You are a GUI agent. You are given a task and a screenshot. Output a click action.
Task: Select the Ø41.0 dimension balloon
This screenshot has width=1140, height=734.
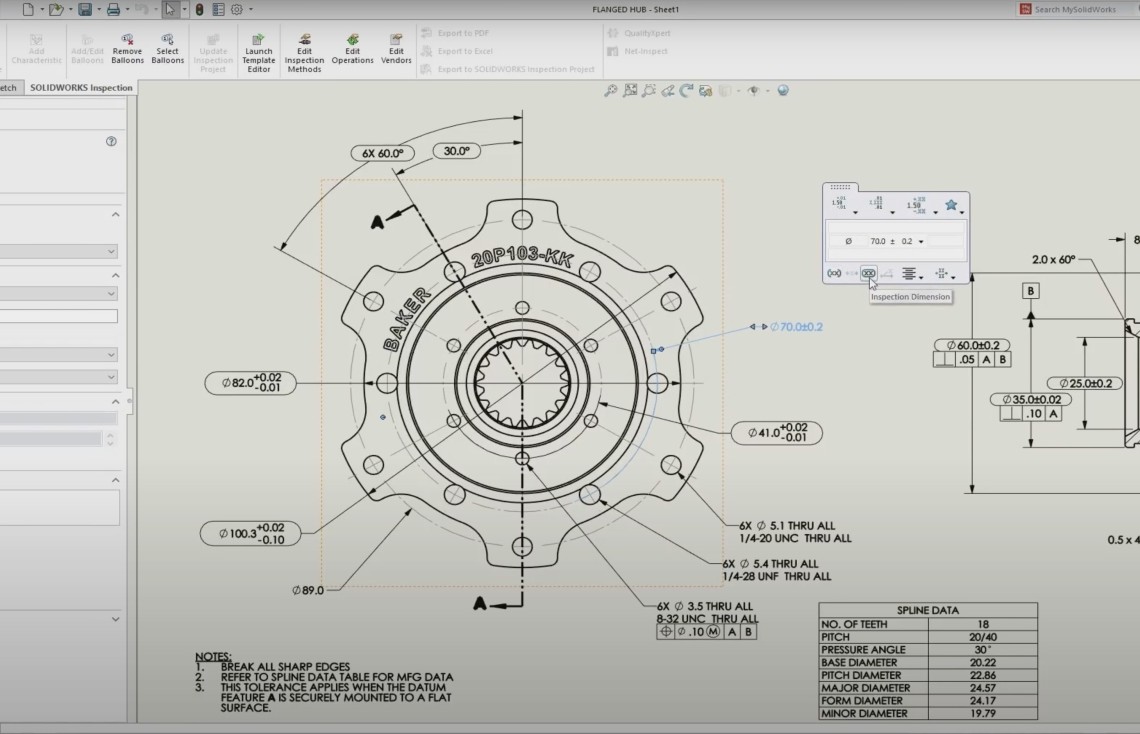(x=777, y=433)
